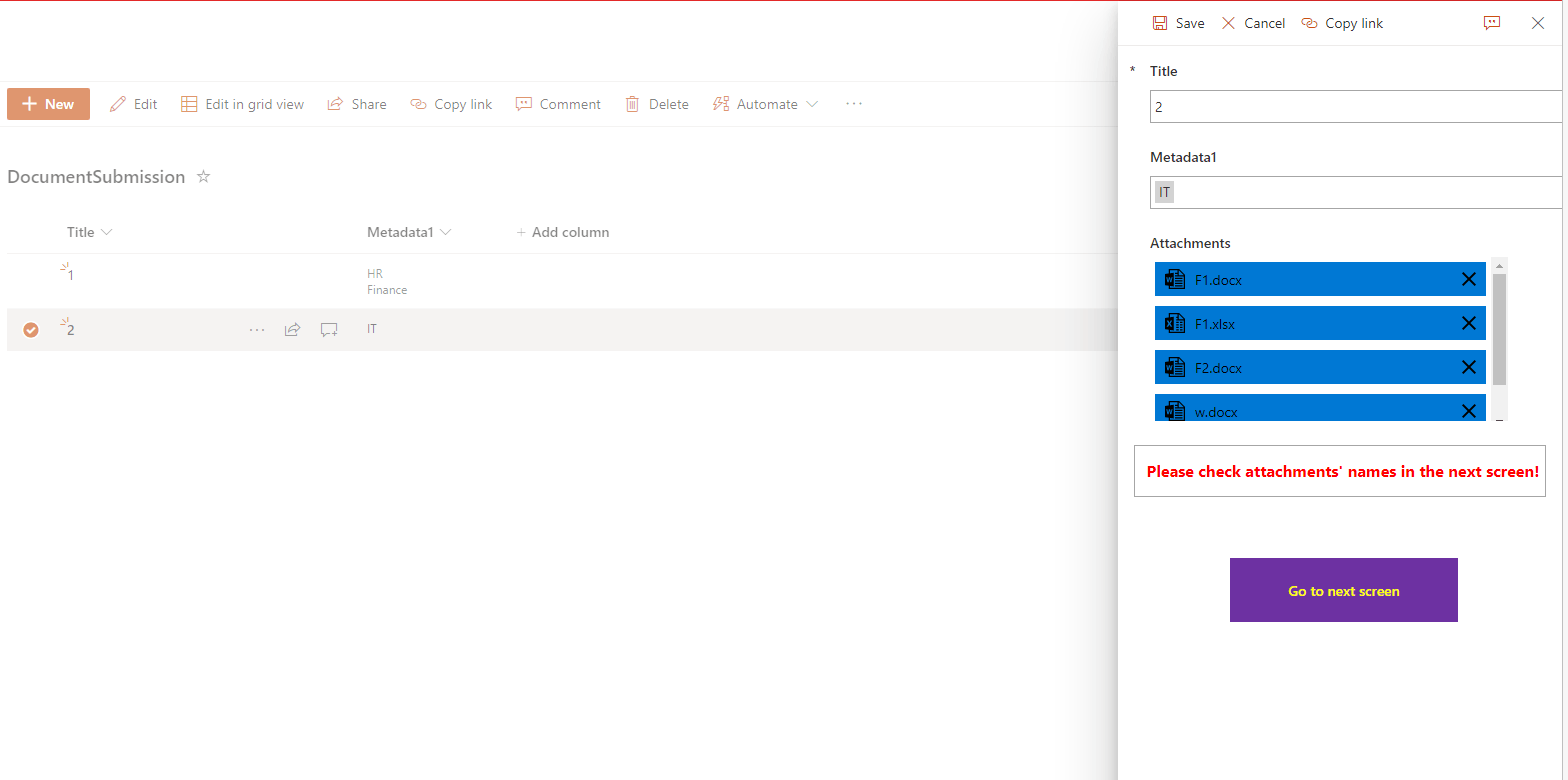Click the Go to next screen button
This screenshot has width=1568, height=780.
[x=1343, y=590]
